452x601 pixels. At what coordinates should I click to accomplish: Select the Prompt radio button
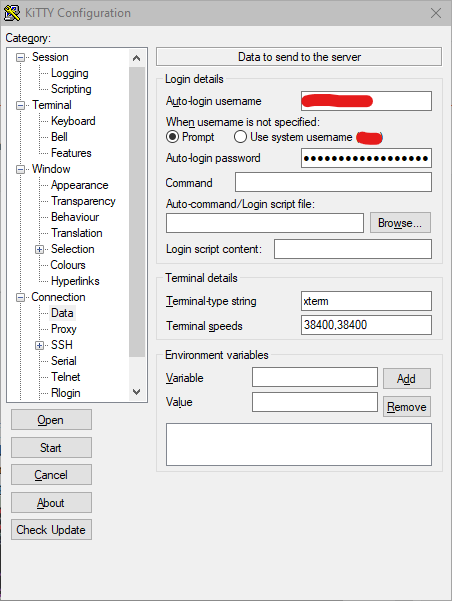coord(173,137)
